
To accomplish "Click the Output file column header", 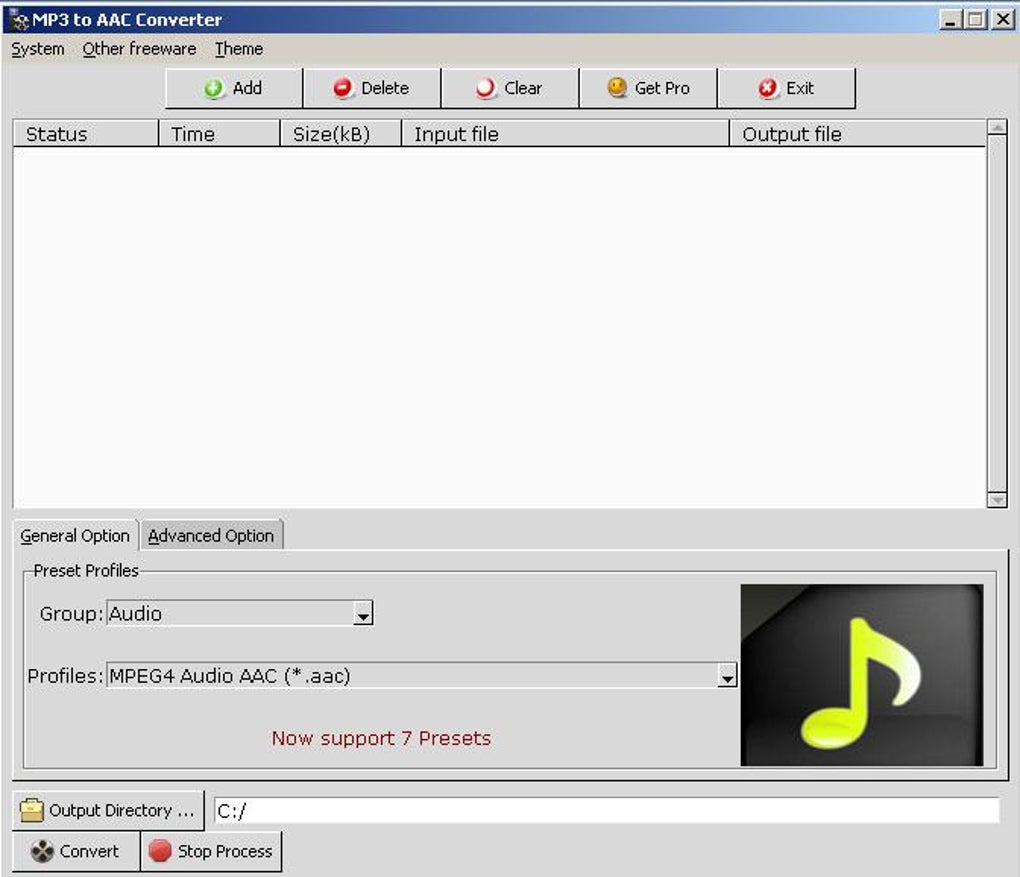I will (x=857, y=134).
